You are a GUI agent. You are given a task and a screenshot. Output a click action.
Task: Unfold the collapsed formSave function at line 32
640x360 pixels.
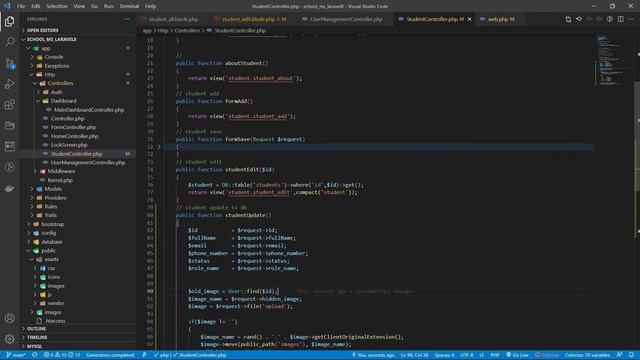pyautogui.click(x=159, y=147)
